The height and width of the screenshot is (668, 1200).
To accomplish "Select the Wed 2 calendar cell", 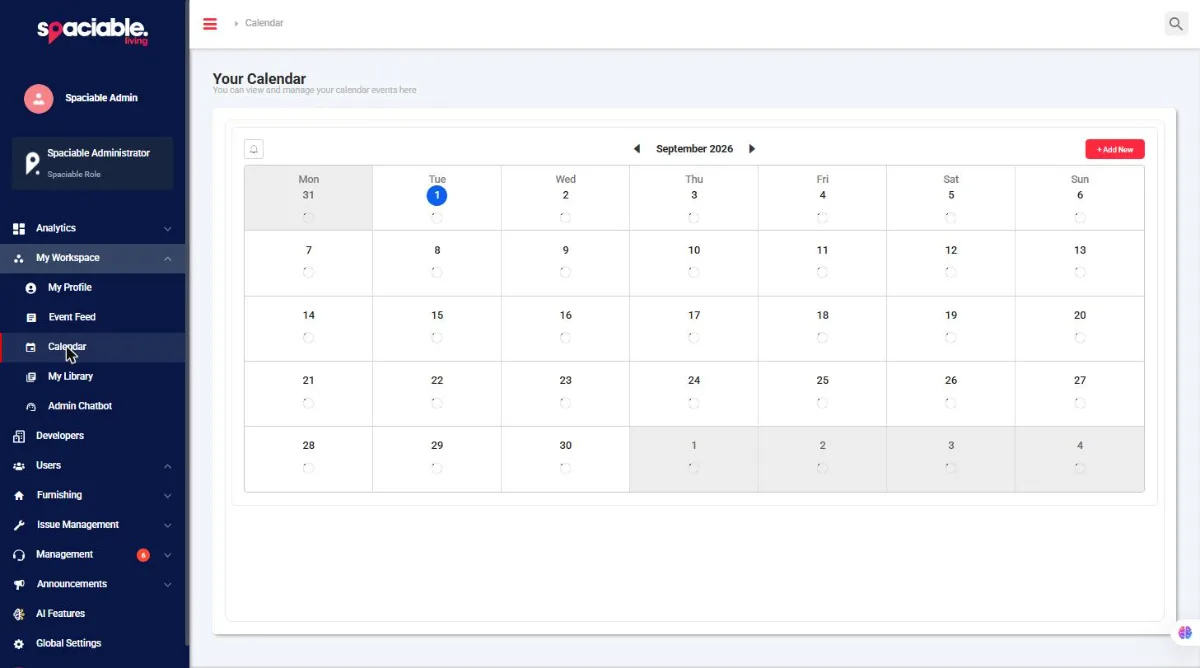I will tap(565, 198).
